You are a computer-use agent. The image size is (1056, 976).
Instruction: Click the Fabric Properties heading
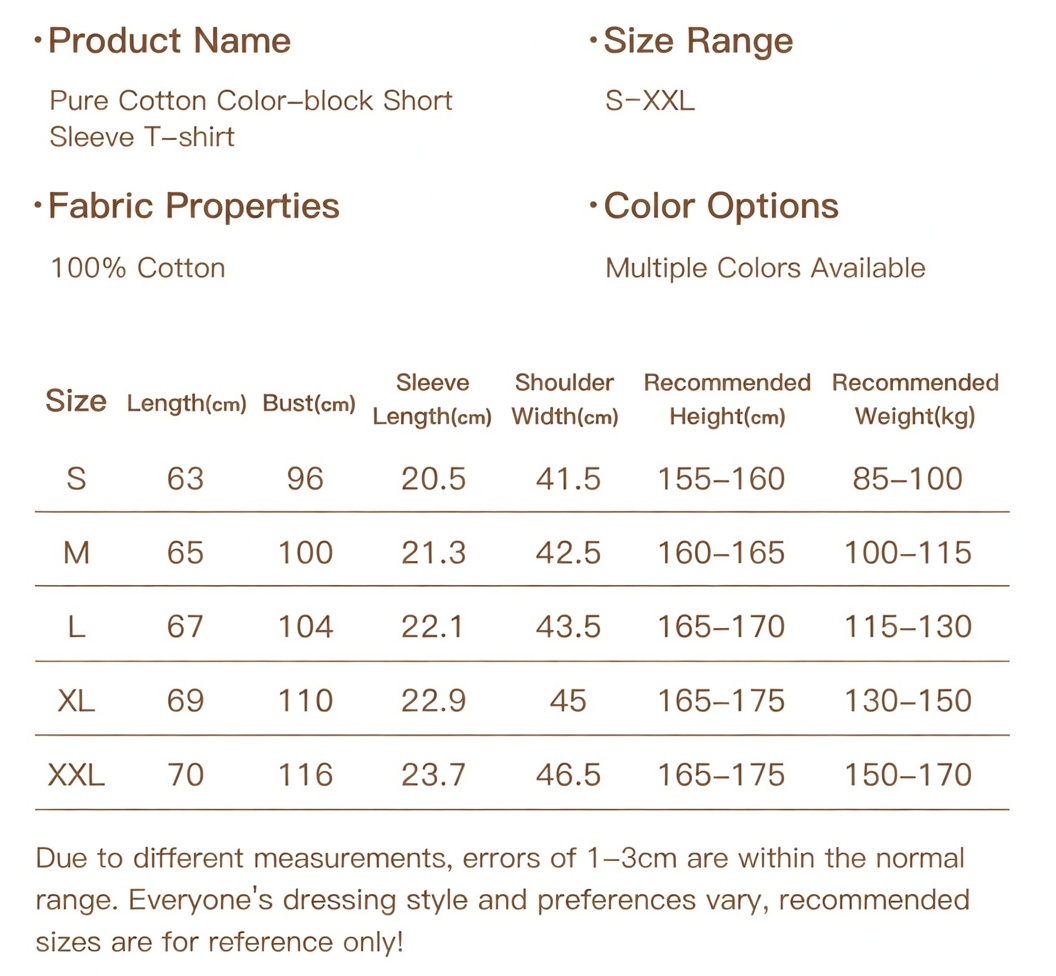pyautogui.click(x=194, y=206)
